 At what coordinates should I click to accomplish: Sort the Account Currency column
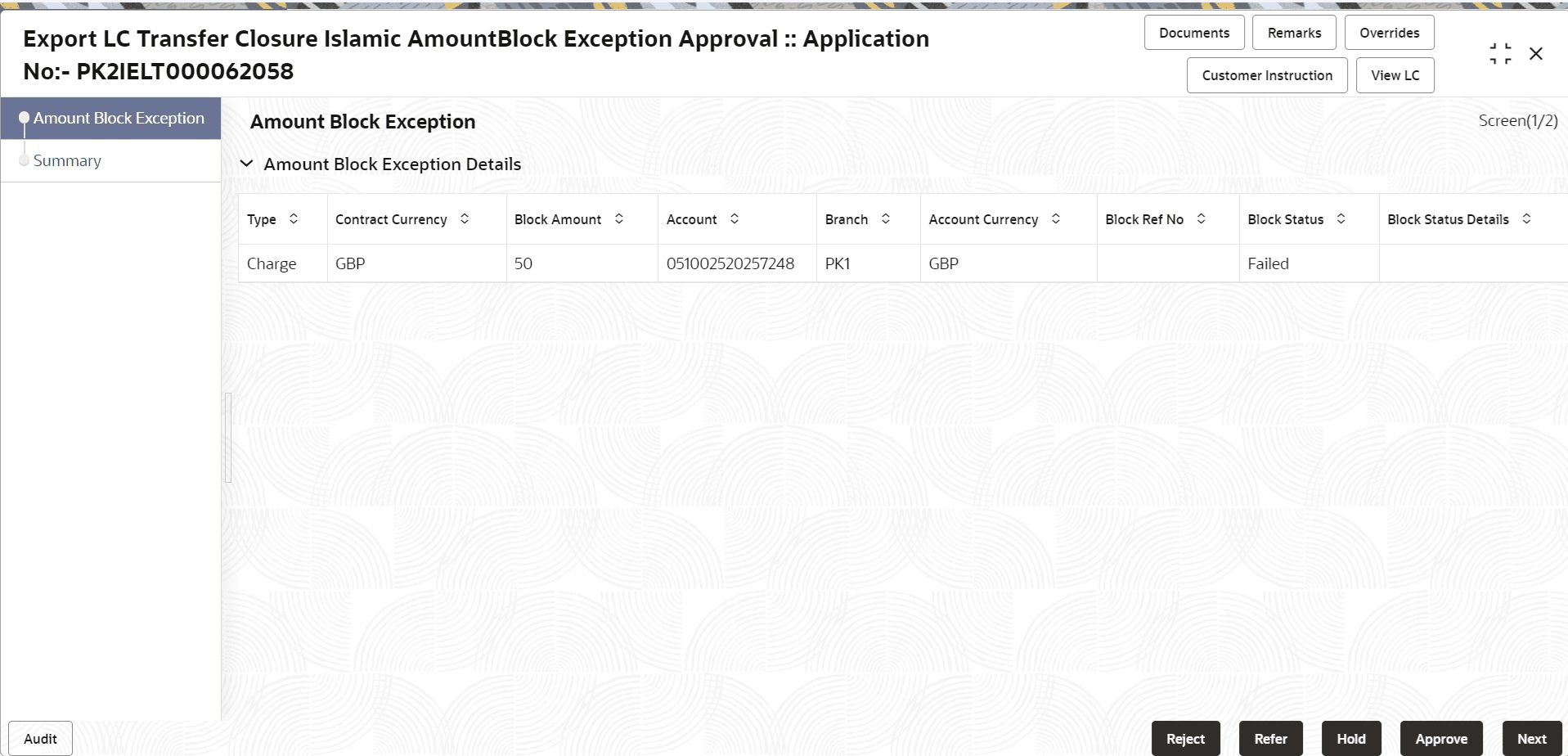click(1057, 218)
